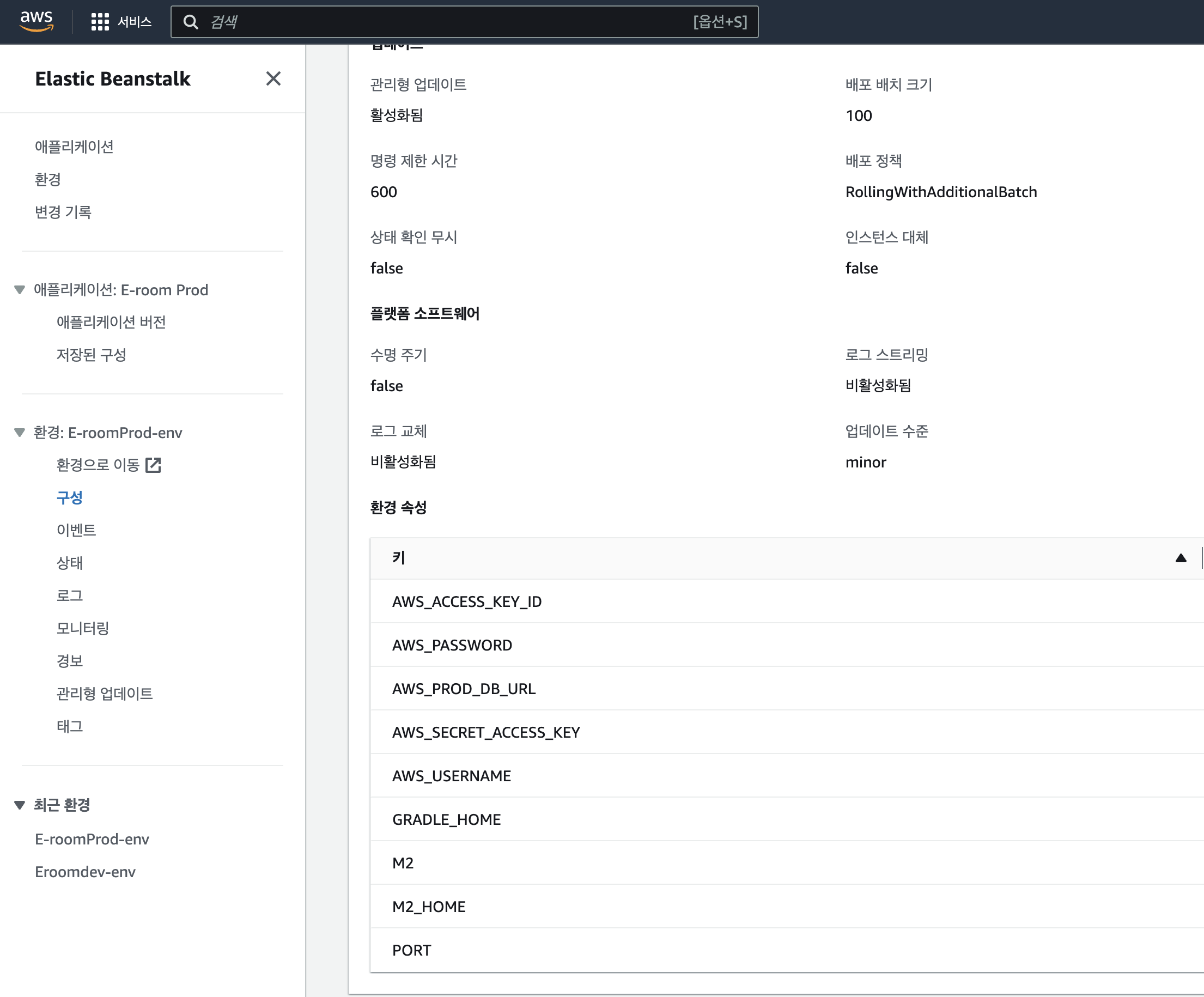Click inside the search input field
Screen dimensions: 1204x997
402,22
